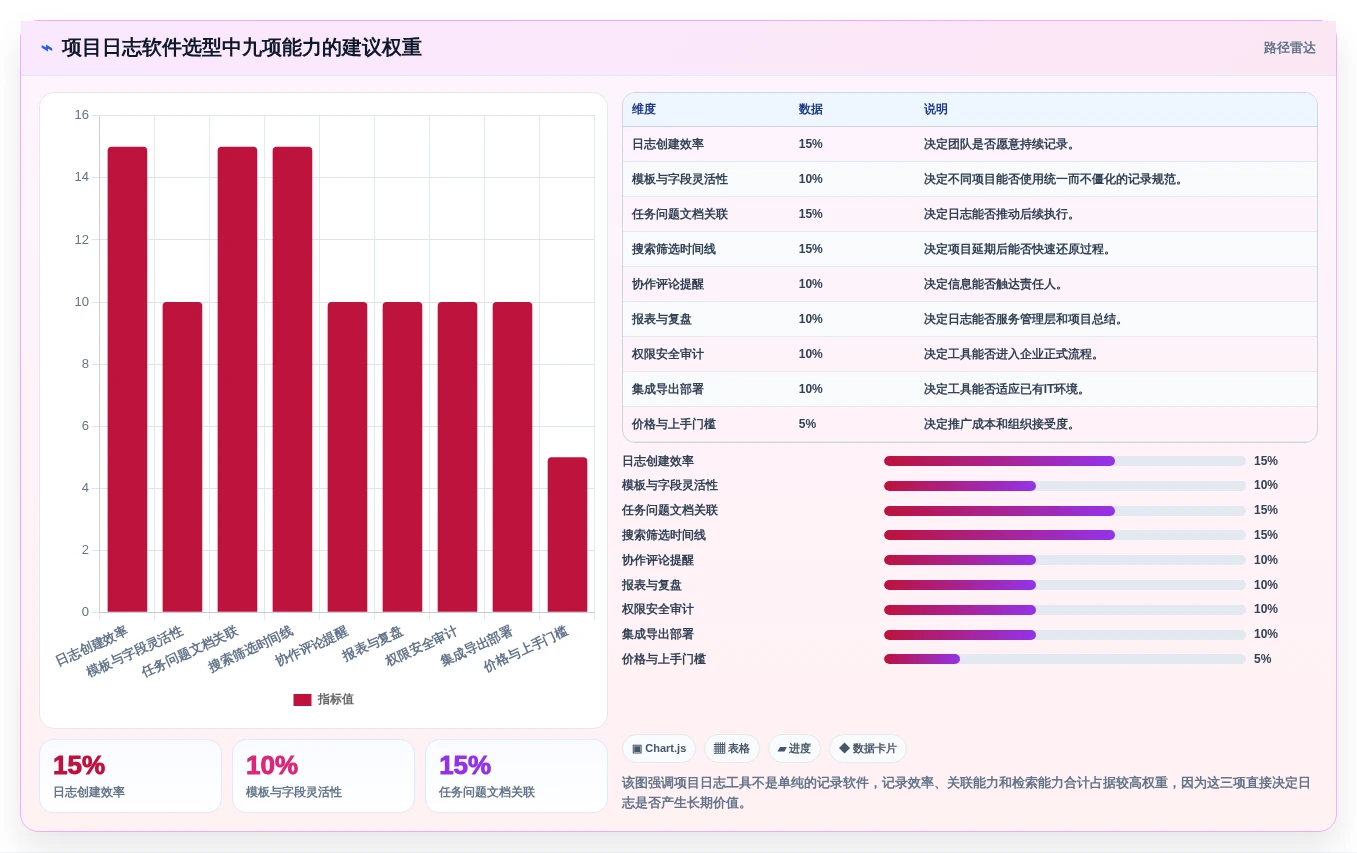Click the 搜索筛选时间线 progress bar
Screen dimensions: 1357x853
coord(1065,535)
